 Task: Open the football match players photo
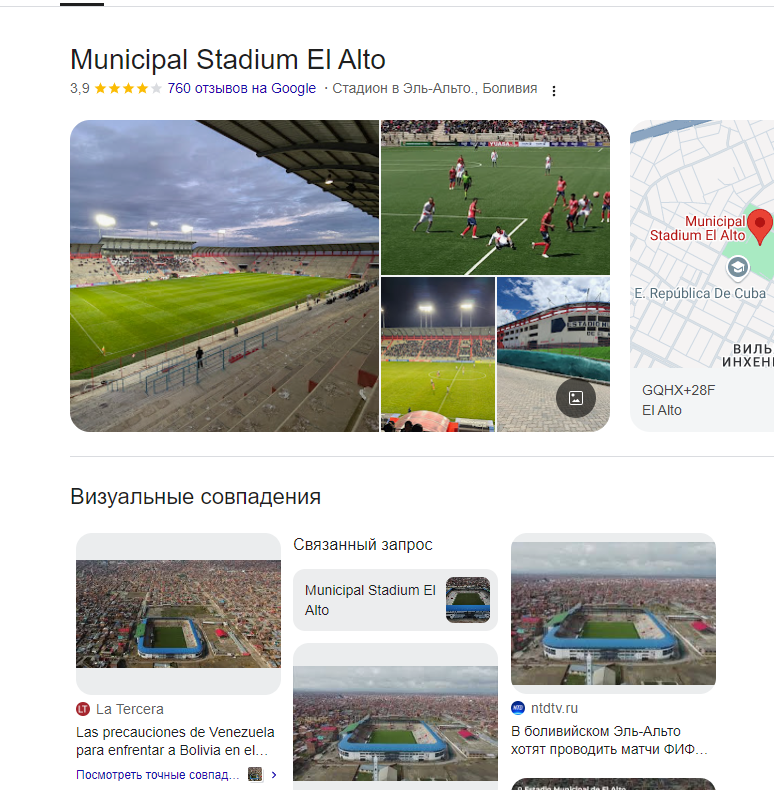(x=495, y=197)
